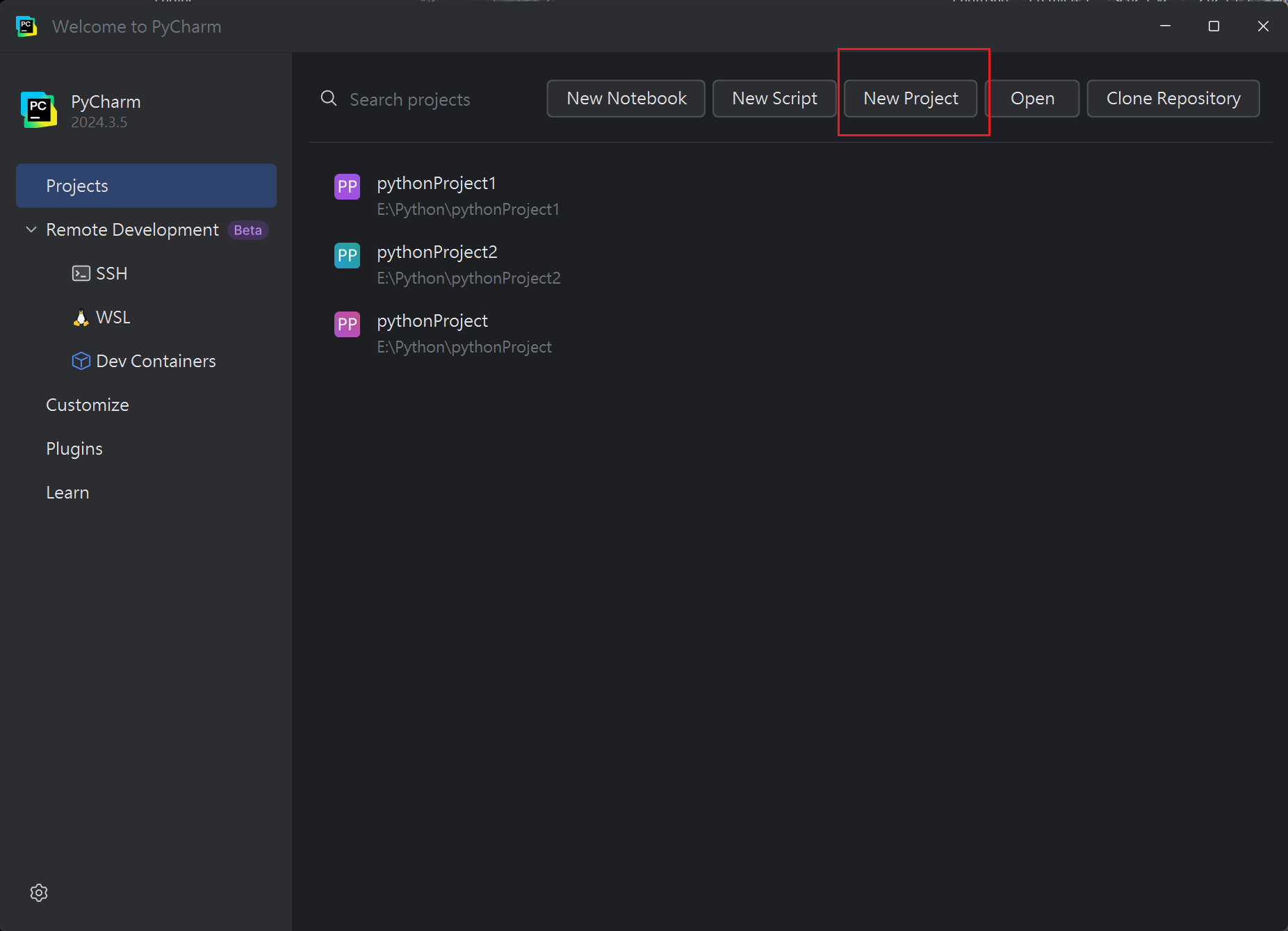Click the Open button
1288x931 pixels.
(1032, 99)
